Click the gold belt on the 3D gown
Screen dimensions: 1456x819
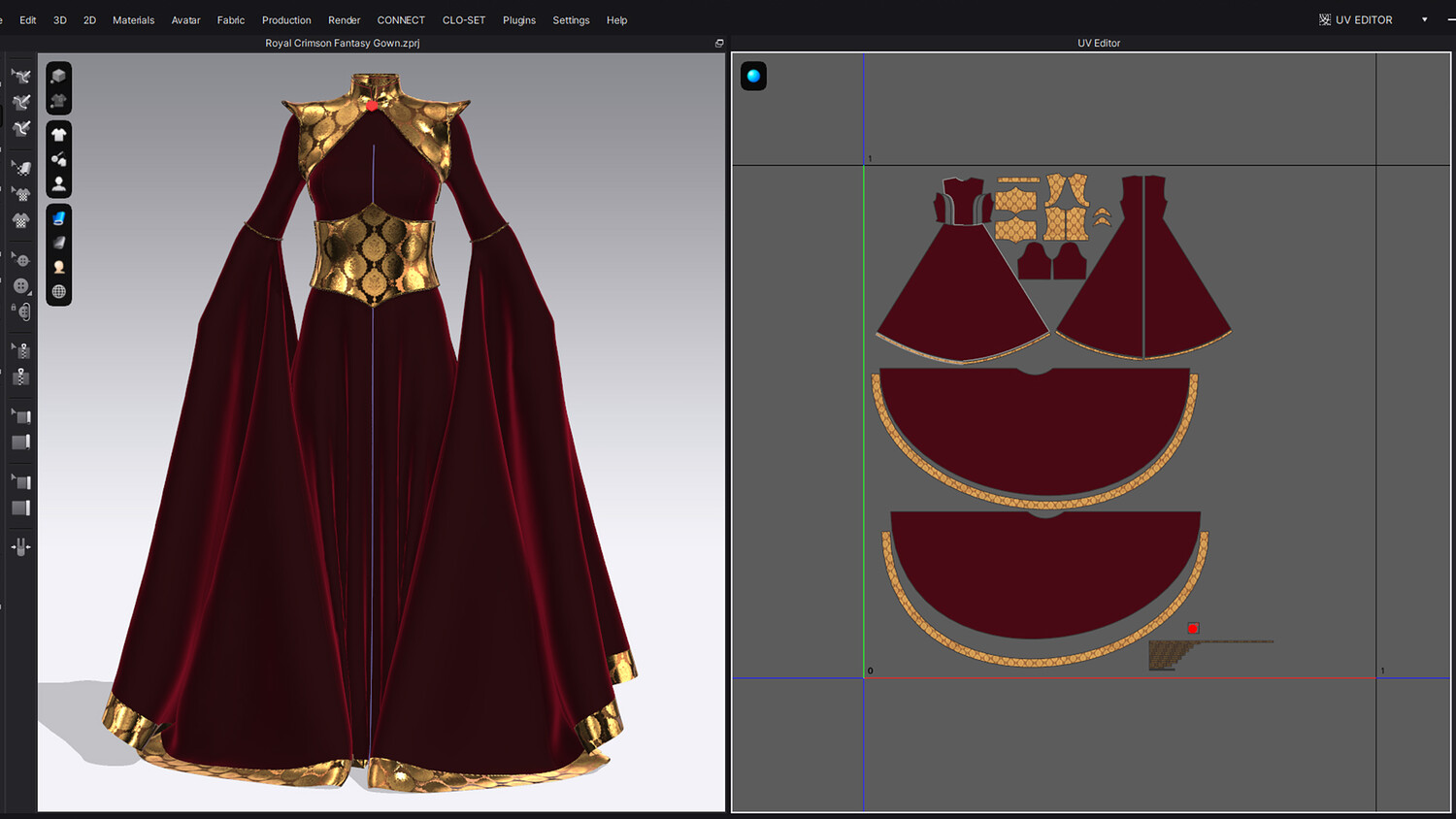pyautogui.click(x=374, y=254)
